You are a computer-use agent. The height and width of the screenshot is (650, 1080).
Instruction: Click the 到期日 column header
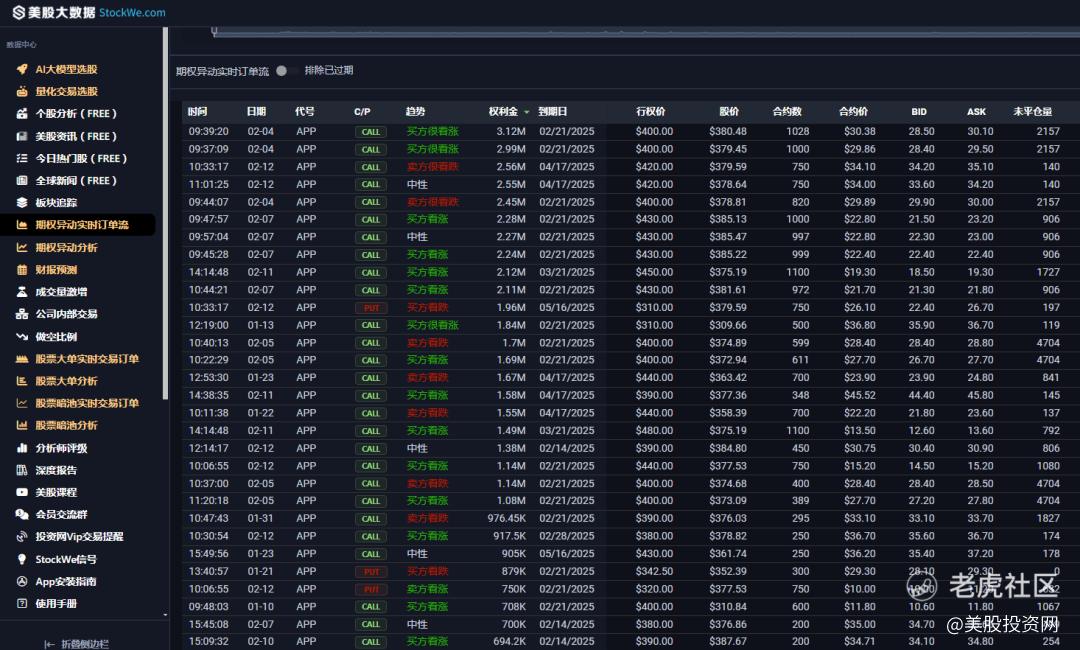tap(552, 111)
